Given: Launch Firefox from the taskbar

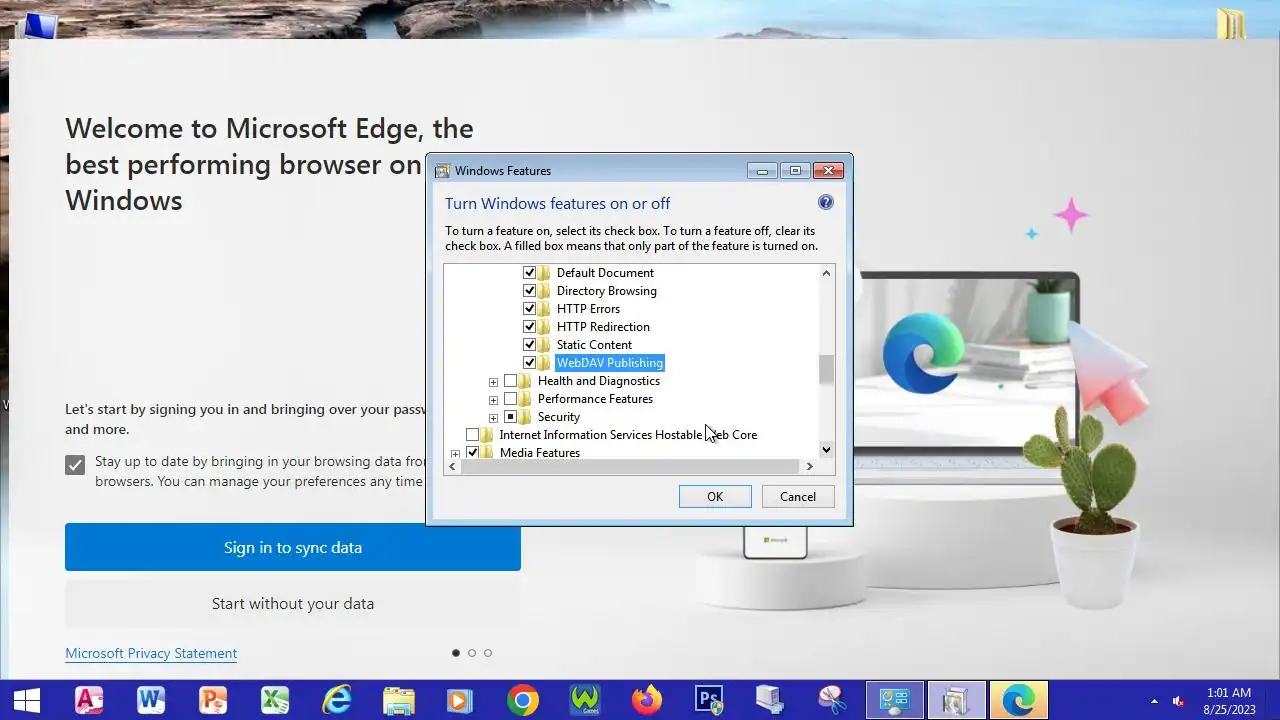Looking at the screenshot, I should [647, 699].
